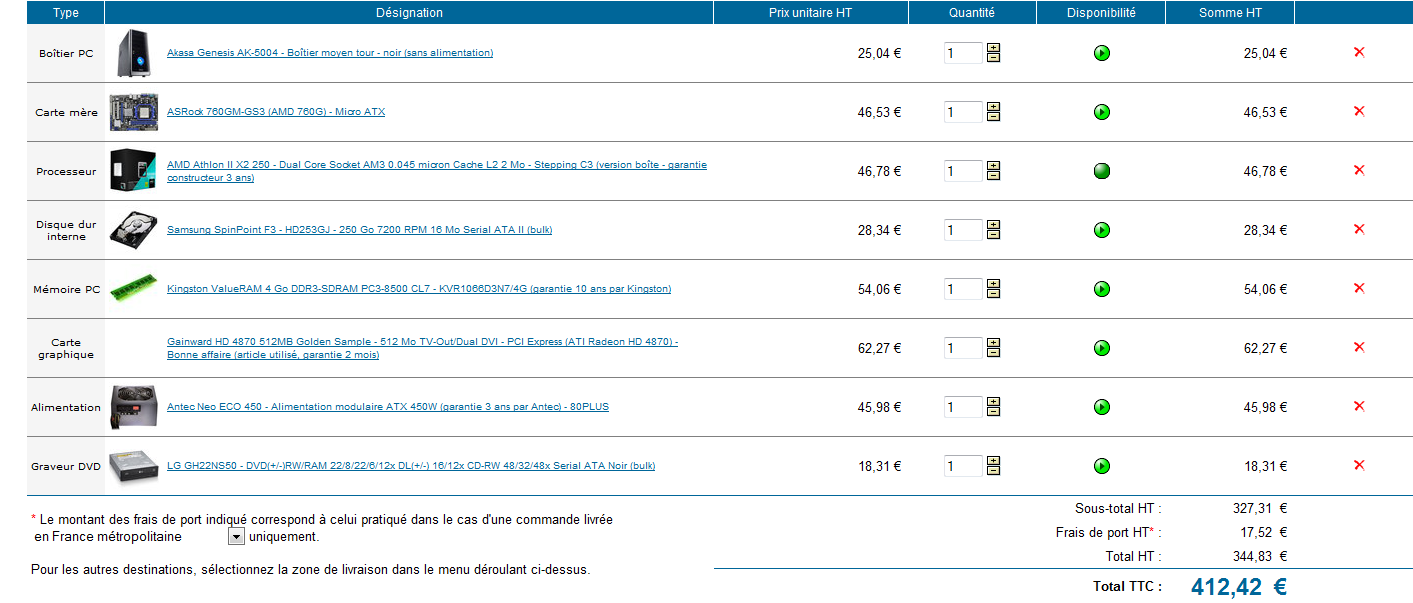
Task: Decrease quantity of LG DVD burner
Action: click(993, 471)
